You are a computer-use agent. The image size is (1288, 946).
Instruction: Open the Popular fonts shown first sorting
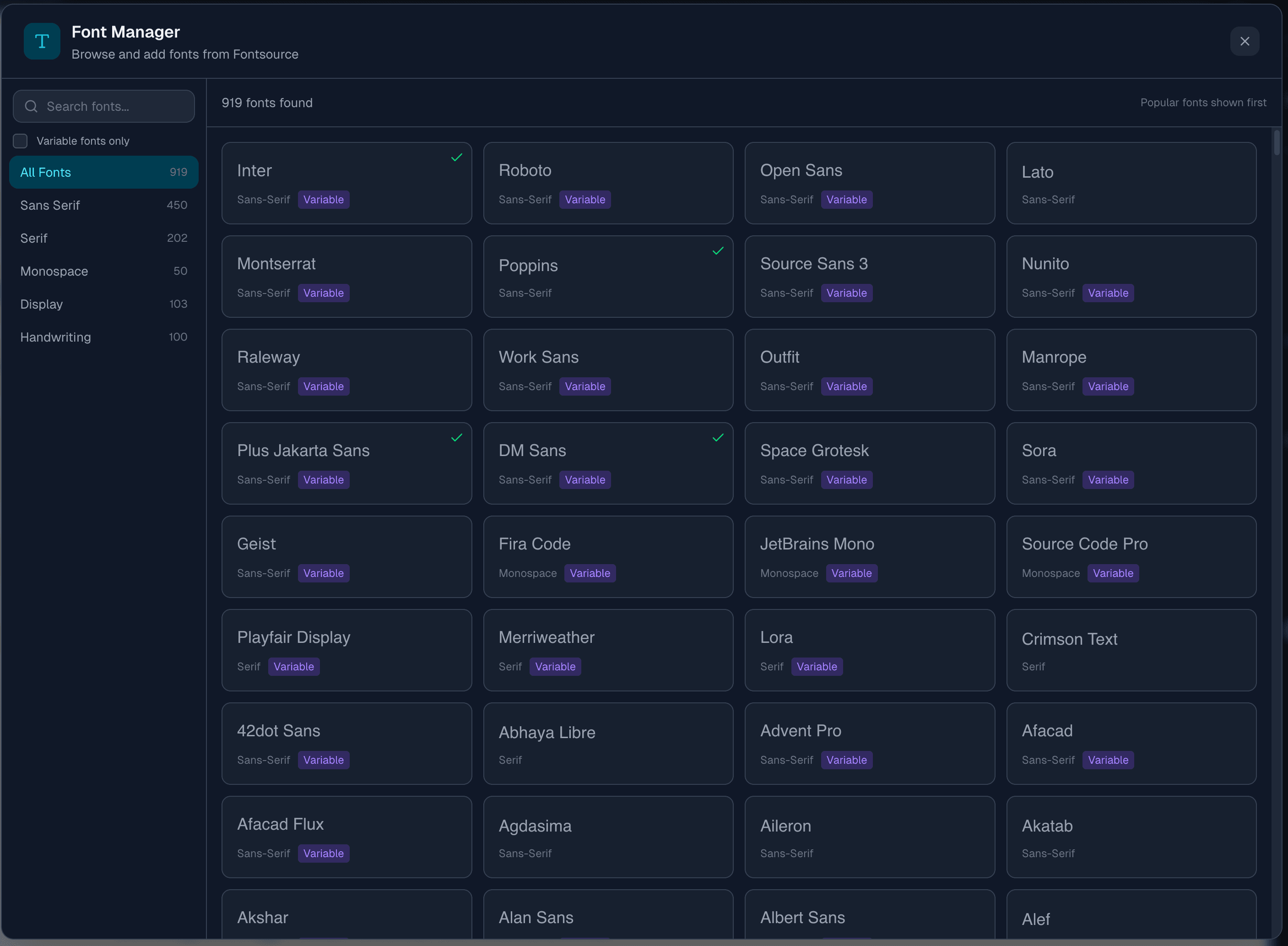pos(1203,103)
